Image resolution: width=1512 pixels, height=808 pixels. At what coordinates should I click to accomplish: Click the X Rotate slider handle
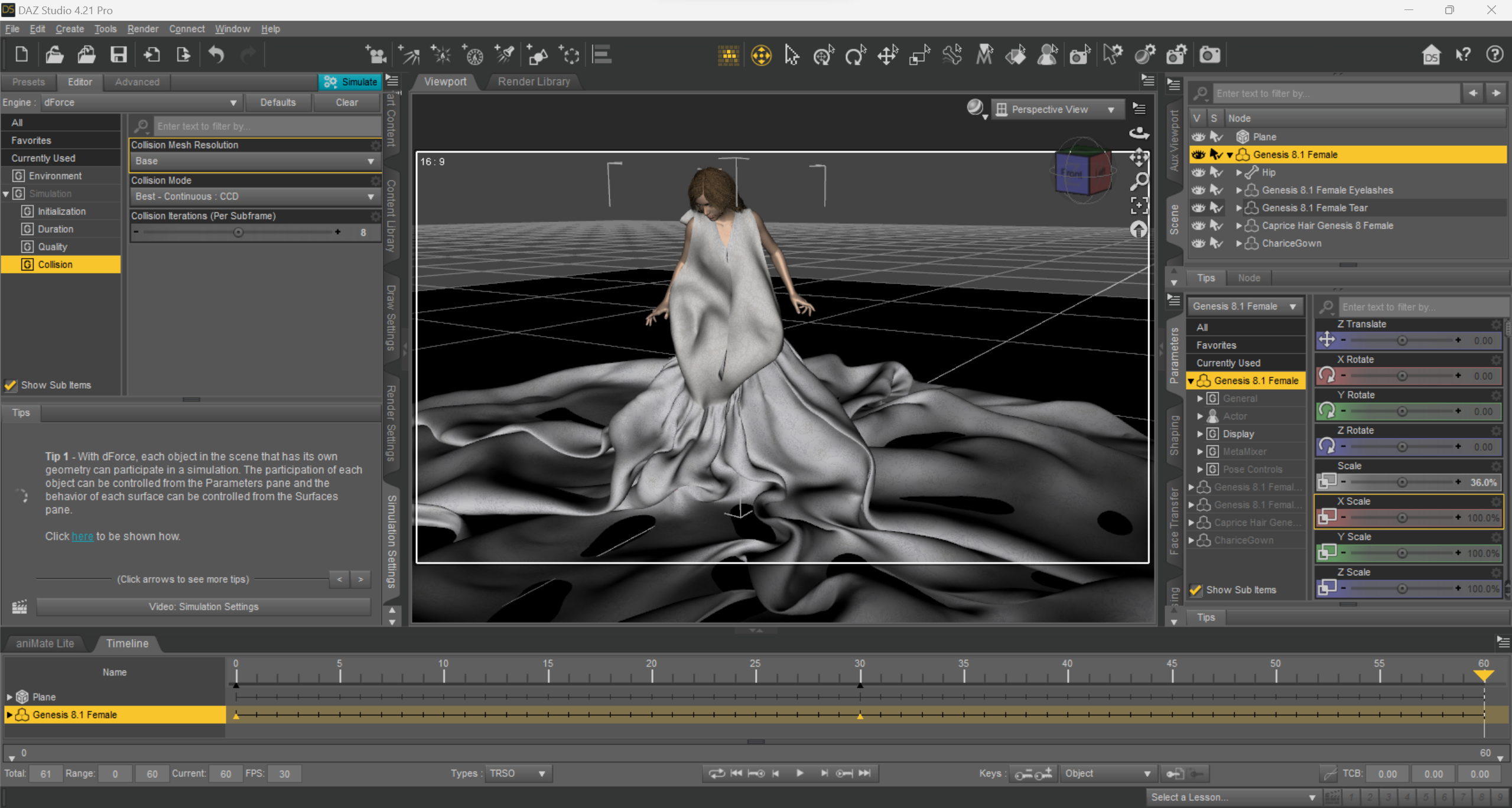pos(1402,376)
